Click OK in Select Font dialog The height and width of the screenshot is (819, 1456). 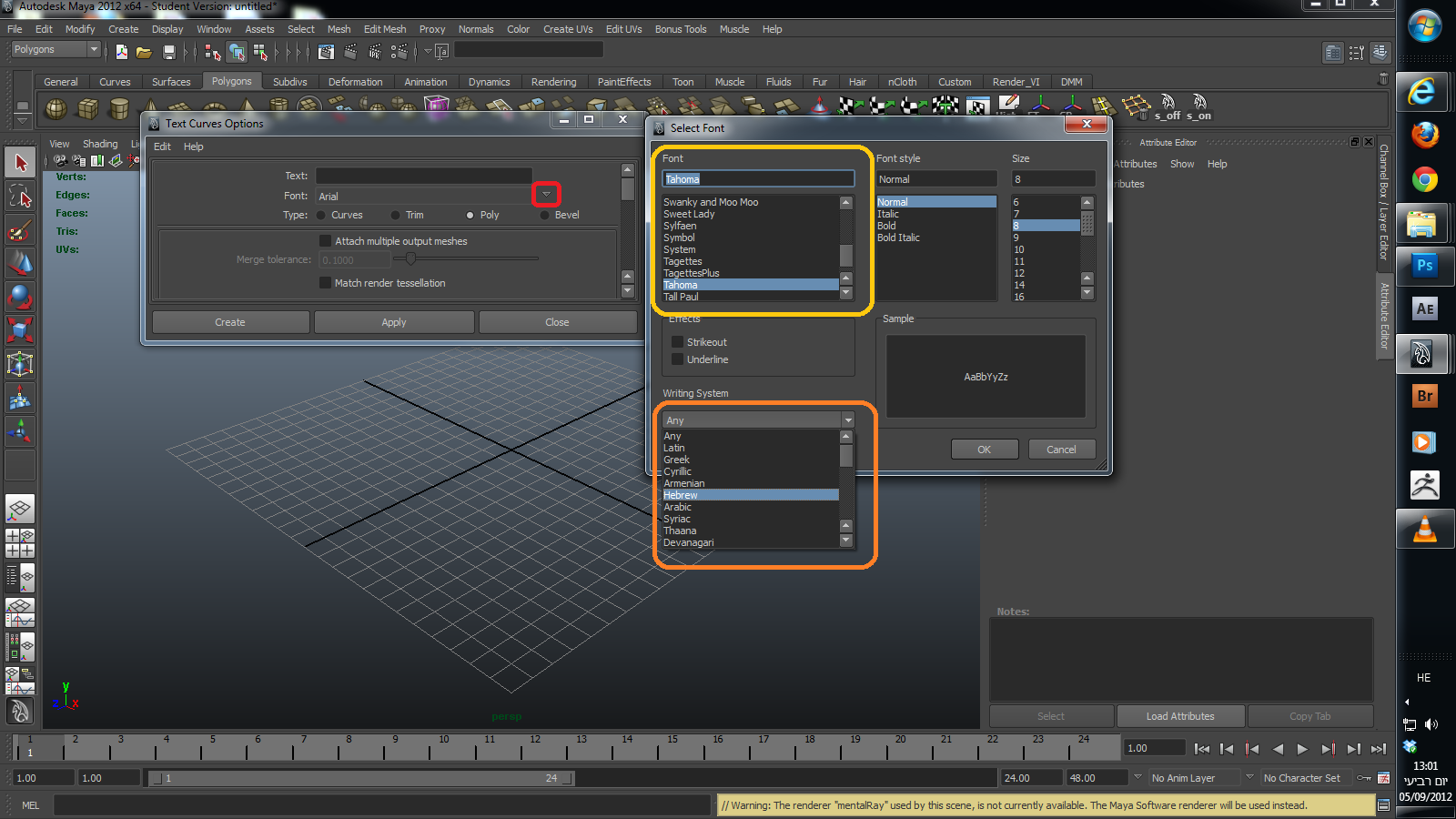tap(984, 450)
